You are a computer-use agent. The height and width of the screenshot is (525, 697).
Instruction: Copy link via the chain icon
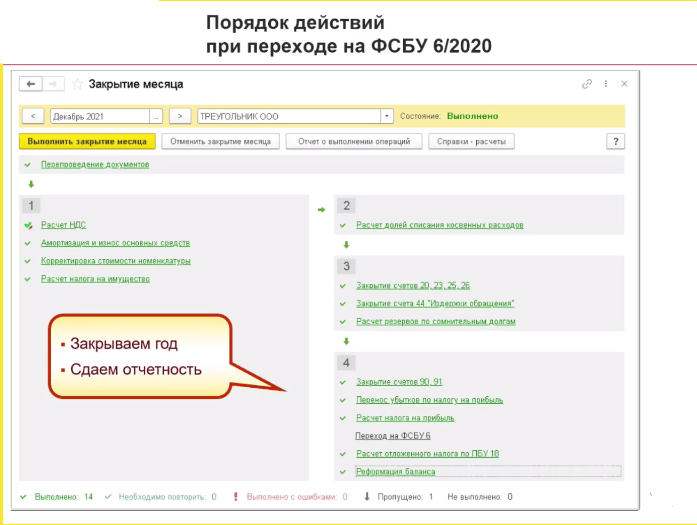(x=587, y=84)
